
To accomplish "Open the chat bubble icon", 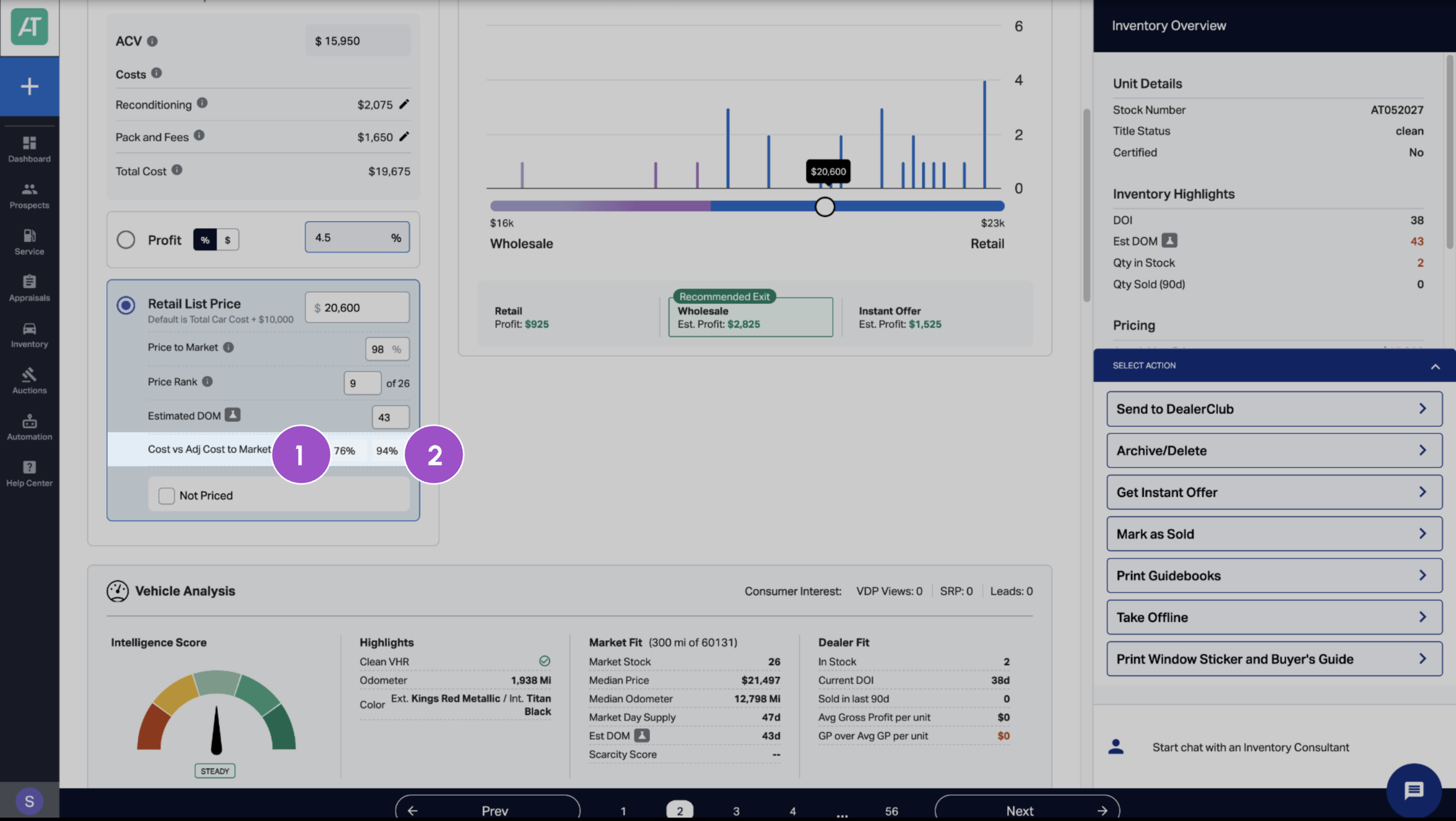I will [1414, 790].
